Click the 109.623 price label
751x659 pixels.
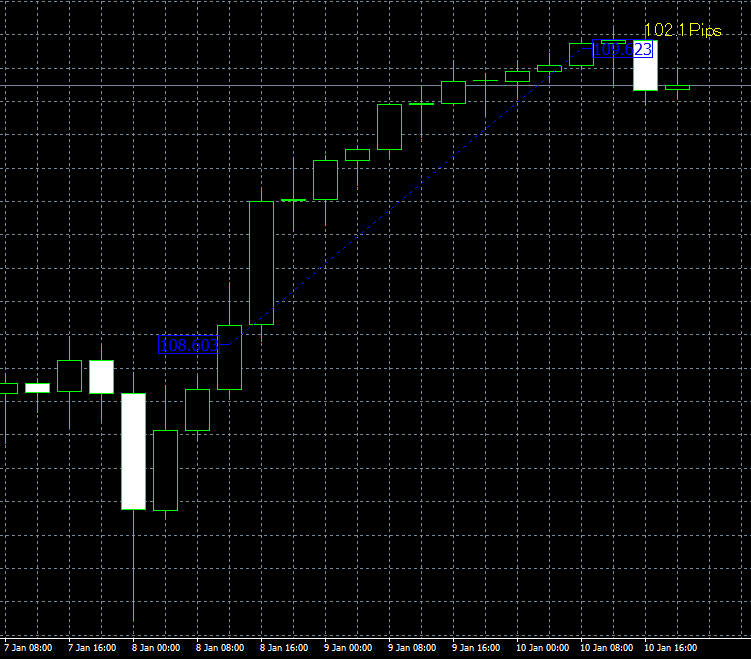pyautogui.click(x=623, y=49)
